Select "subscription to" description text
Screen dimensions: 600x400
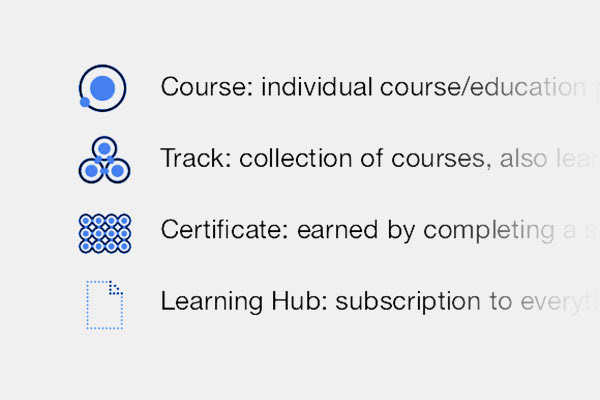[420, 301]
